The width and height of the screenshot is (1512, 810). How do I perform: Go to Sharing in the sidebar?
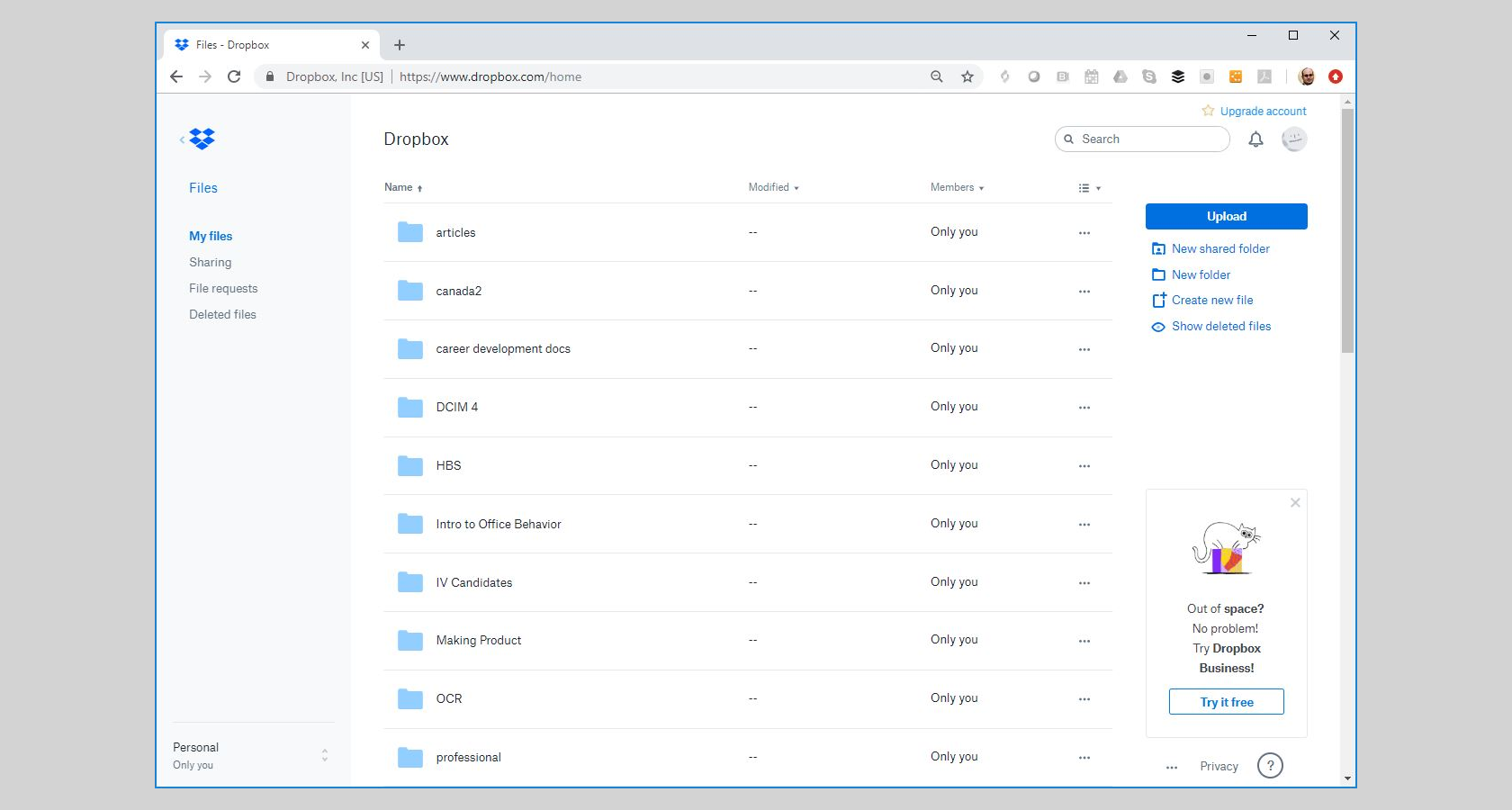(211, 262)
